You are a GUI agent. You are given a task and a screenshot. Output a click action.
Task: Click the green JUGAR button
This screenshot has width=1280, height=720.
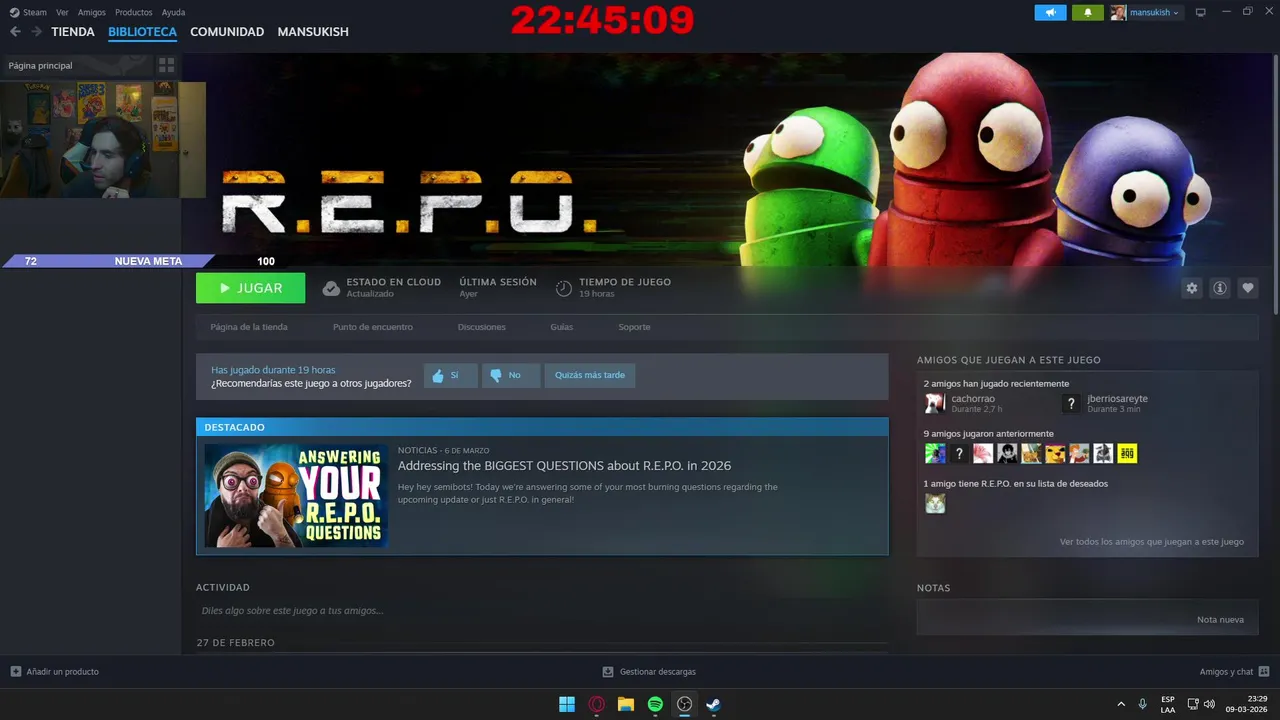tap(251, 288)
